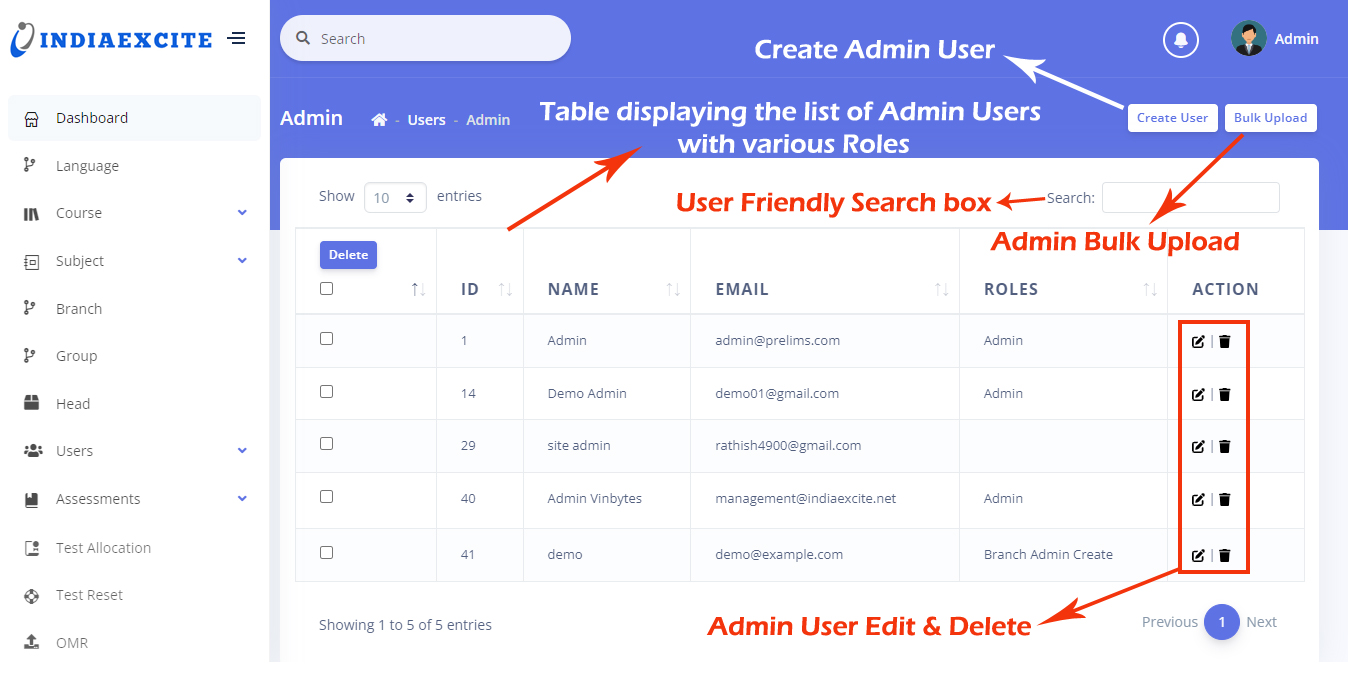This screenshot has width=1348, height=674.
Task: Click trash icon for site admin row
Action: point(1225,446)
